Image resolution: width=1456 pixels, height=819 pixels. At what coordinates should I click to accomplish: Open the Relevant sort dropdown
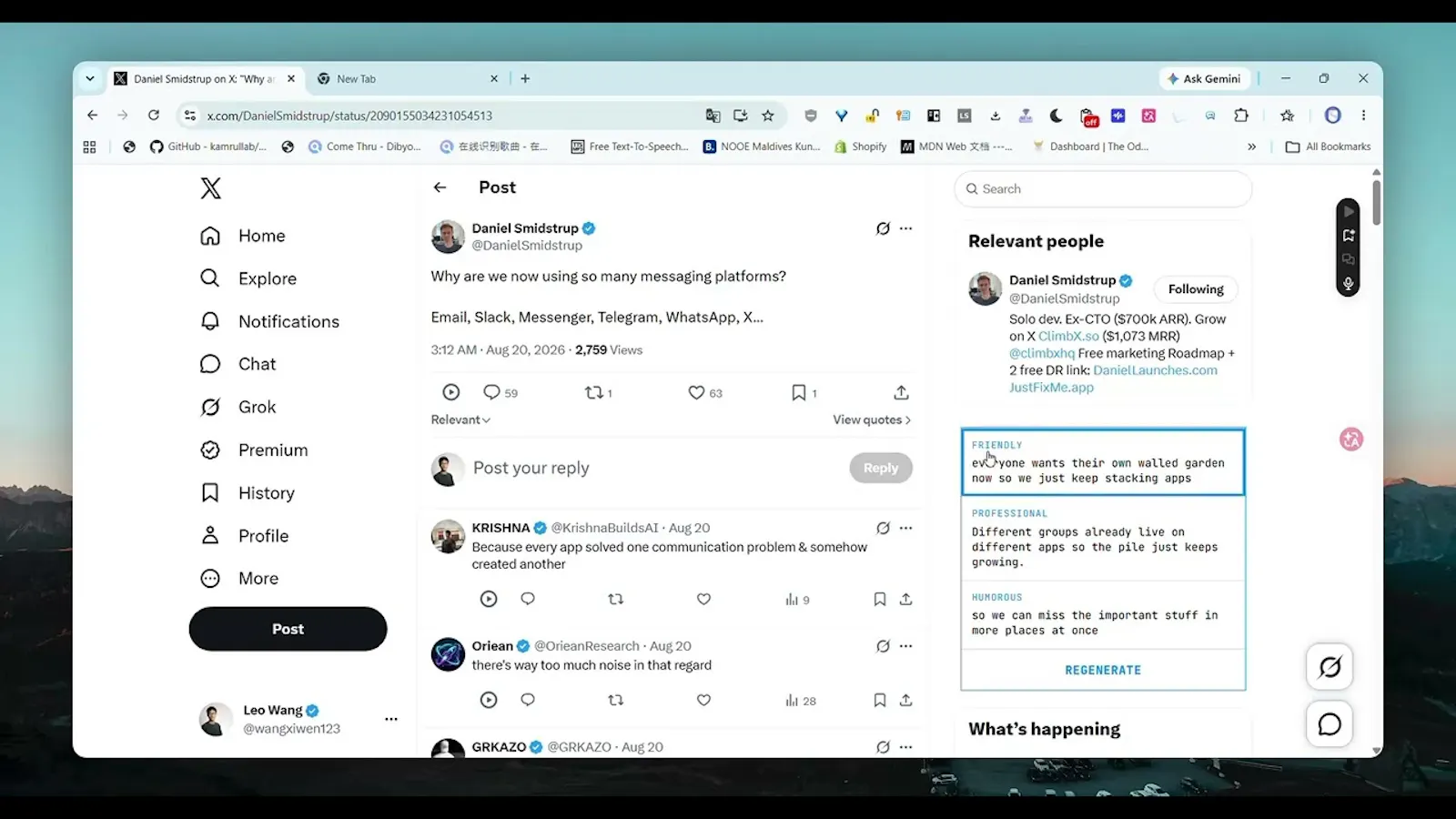(x=460, y=420)
